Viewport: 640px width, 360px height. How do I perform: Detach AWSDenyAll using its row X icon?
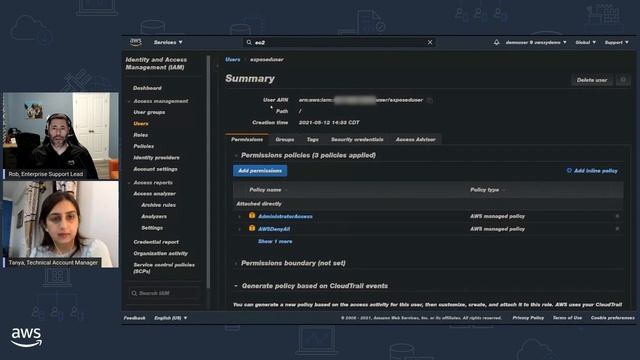pyautogui.click(x=617, y=229)
